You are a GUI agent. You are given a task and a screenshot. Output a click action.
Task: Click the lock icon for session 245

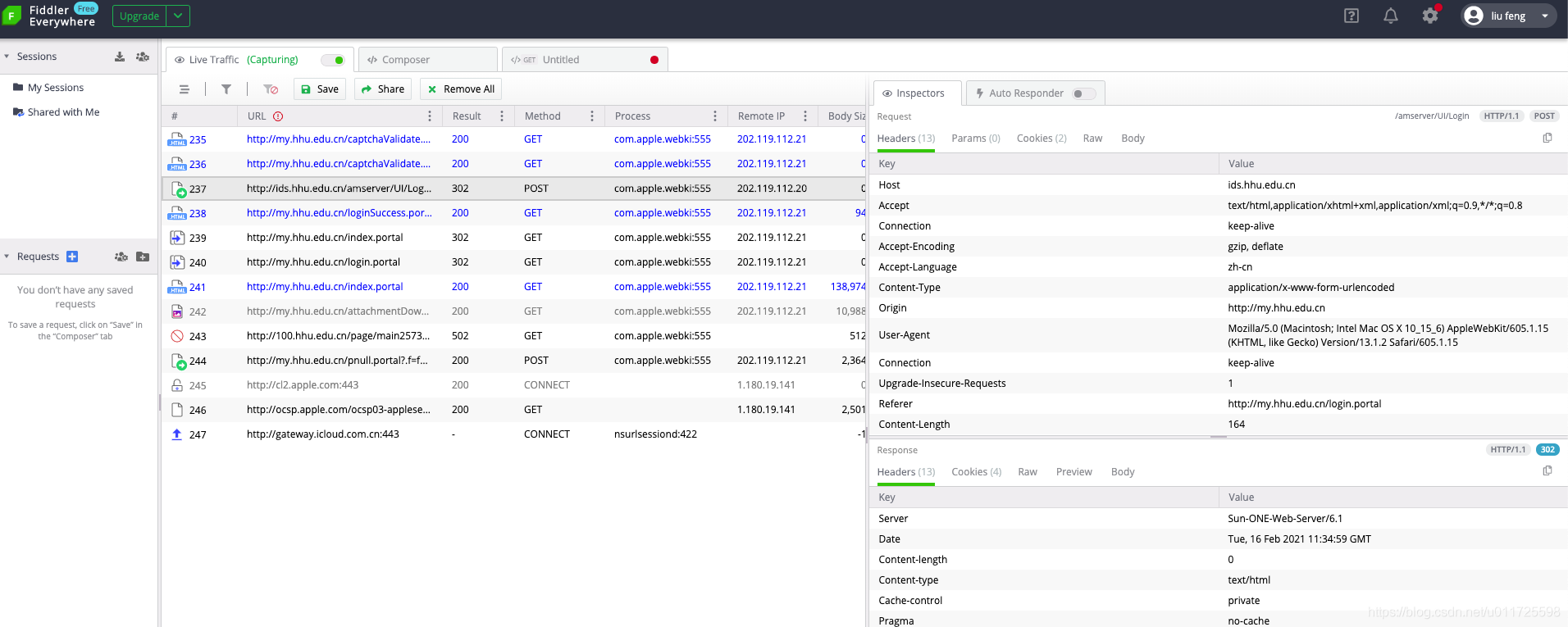[177, 385]
